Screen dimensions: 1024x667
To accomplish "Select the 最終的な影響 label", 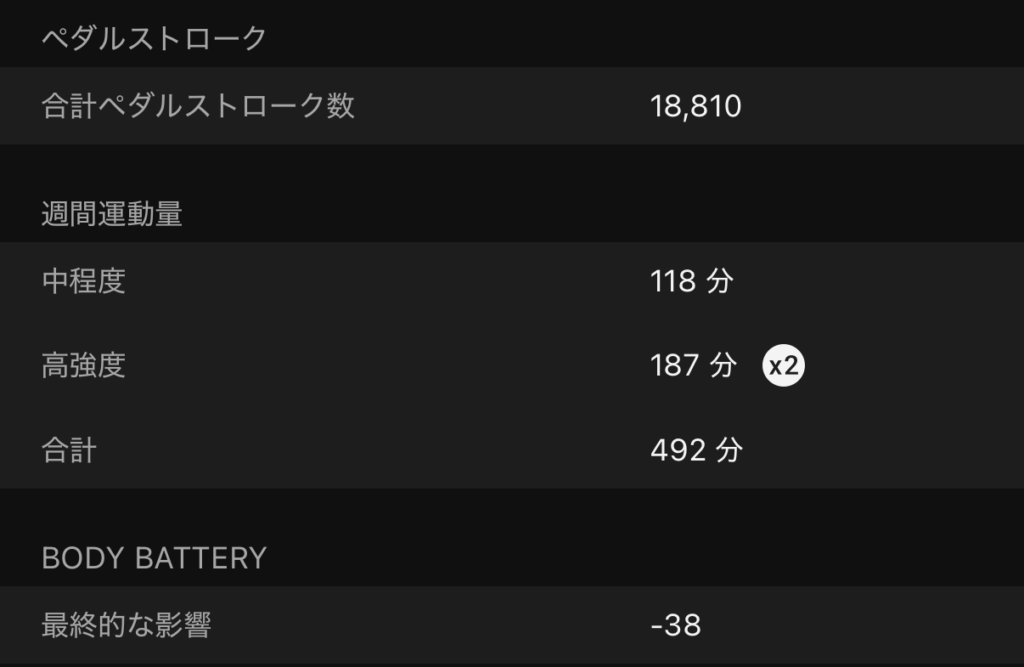I will click(x=126, y=626).
